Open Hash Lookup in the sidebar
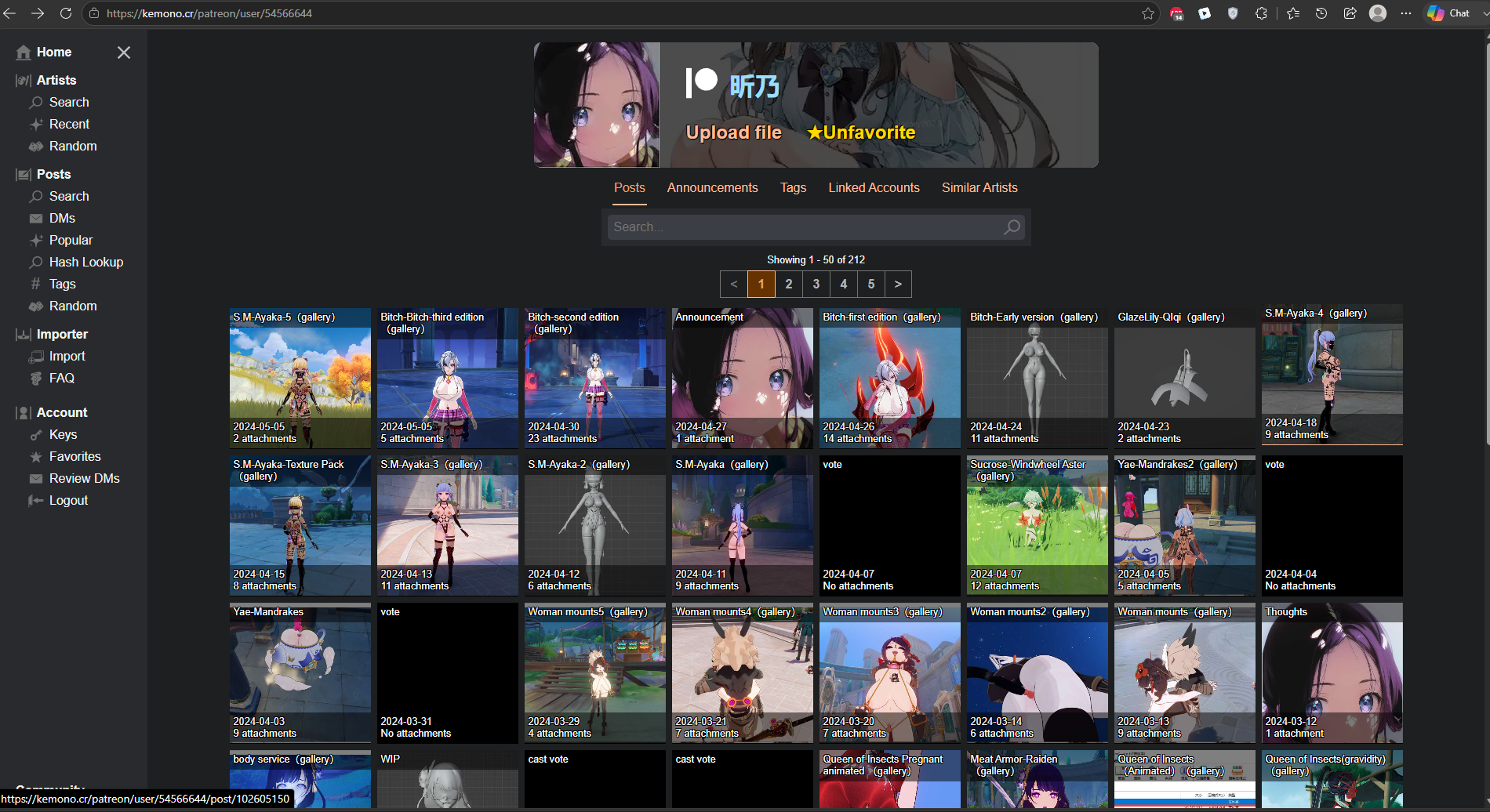The width and height of the screenshot is (1490, 812). [86, 262]
